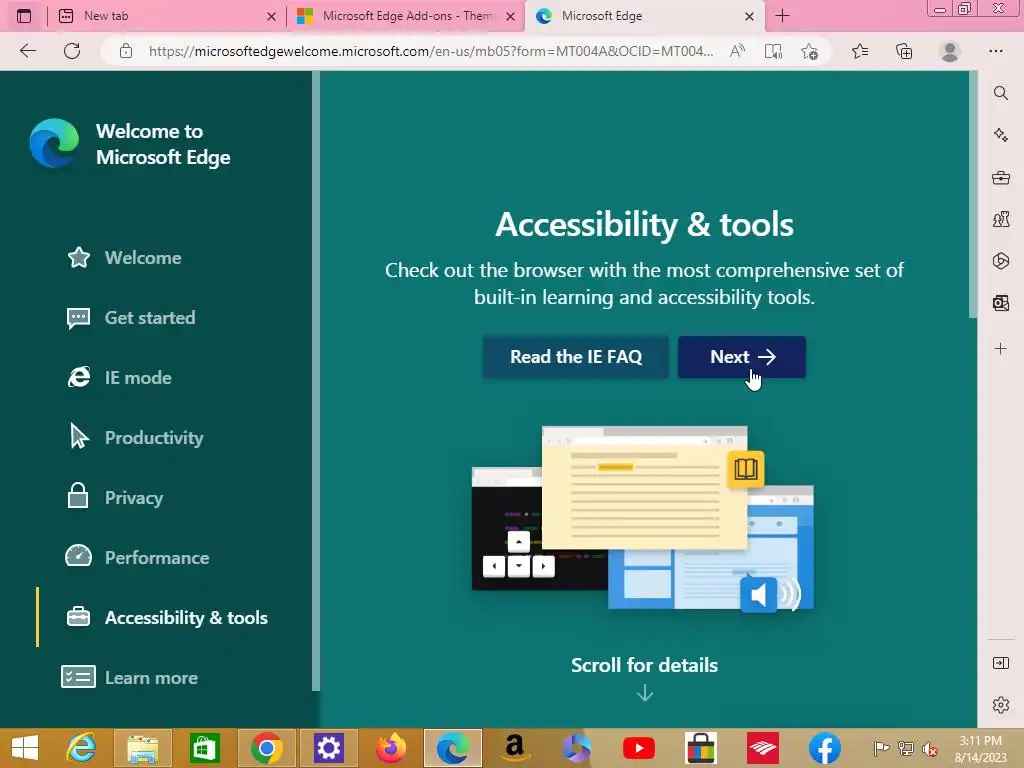Viewport: 1024px width, 768px height.
Task: Open Settings and more ellipsis menu
Action: [995, 51]
